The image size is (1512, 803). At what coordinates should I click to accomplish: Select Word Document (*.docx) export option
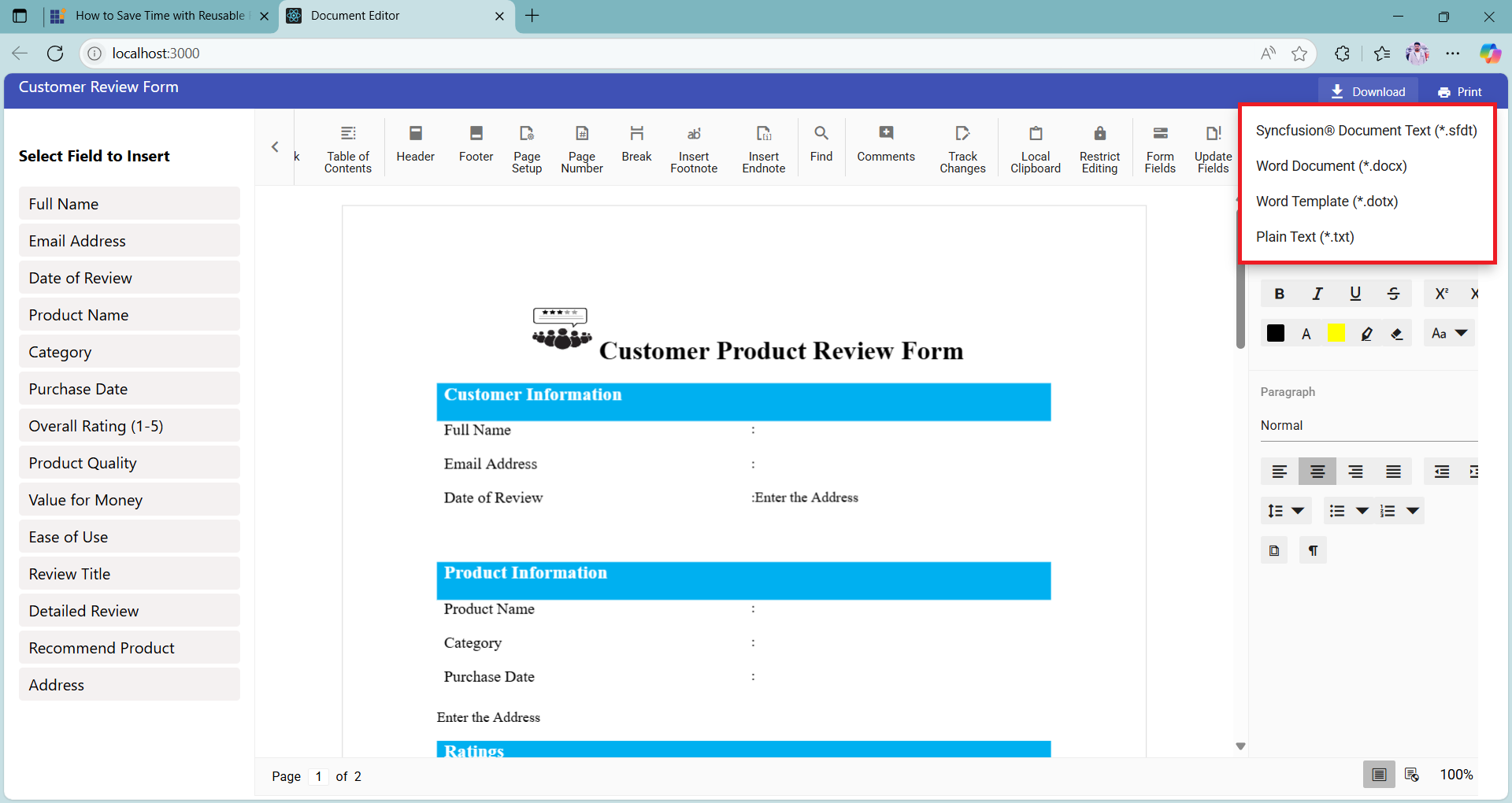pyautogui.click(x=1331, y=166)
